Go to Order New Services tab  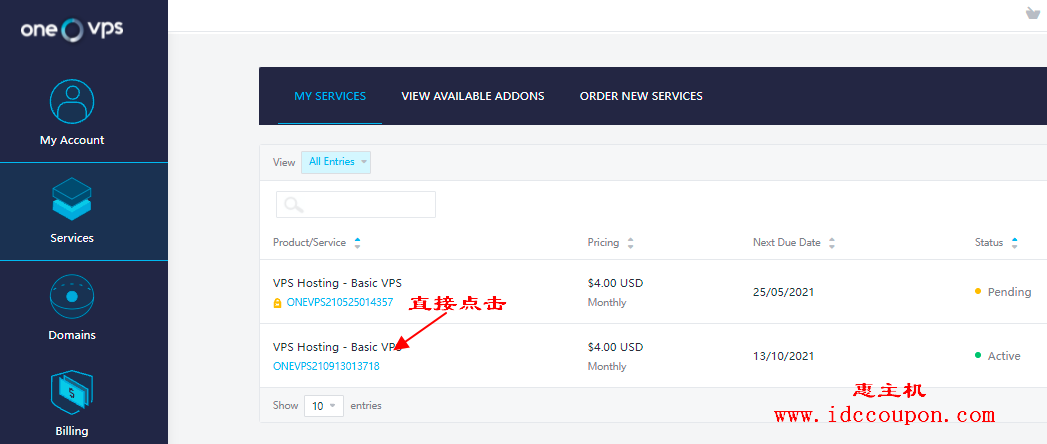pos(641,96)
